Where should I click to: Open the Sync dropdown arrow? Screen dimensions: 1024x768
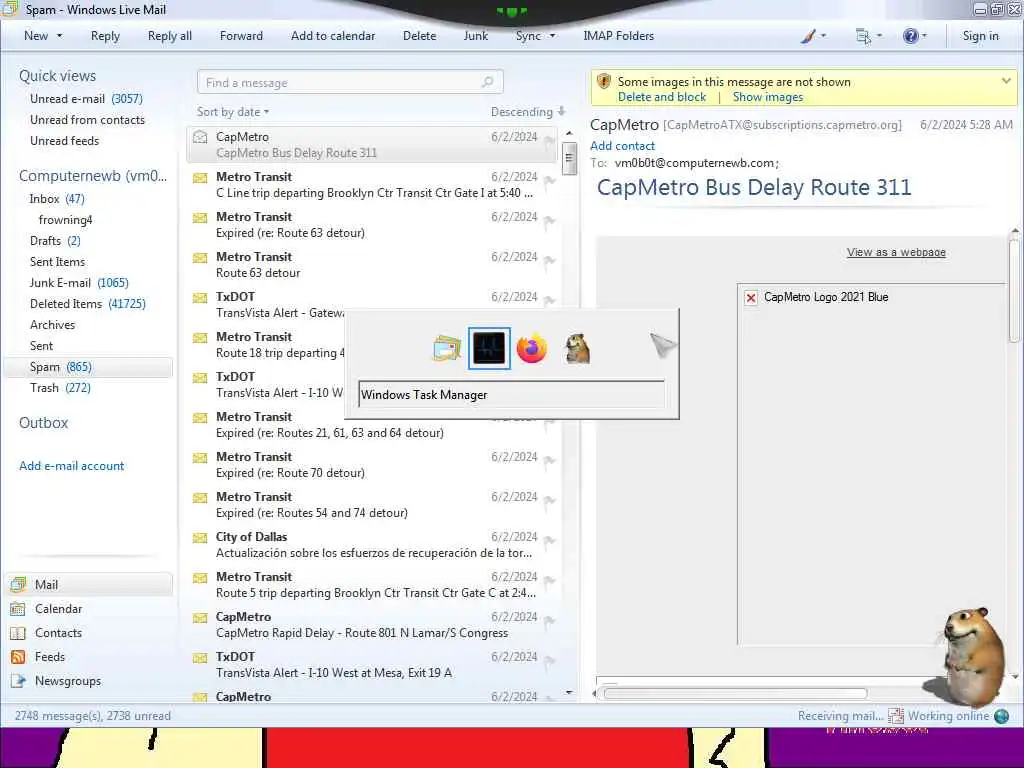point(552,36)
